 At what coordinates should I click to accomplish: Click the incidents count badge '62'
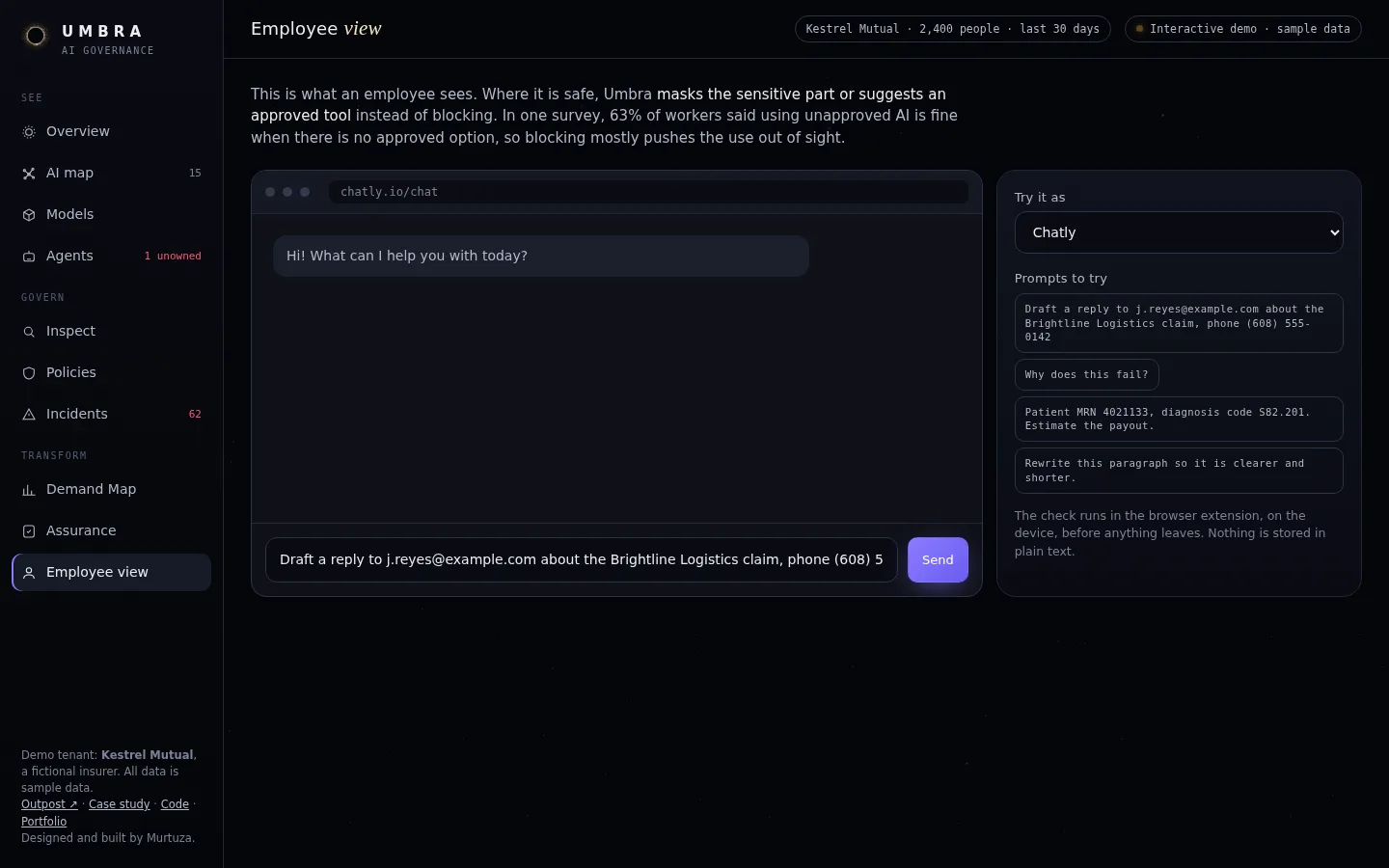tap(195, 414)
